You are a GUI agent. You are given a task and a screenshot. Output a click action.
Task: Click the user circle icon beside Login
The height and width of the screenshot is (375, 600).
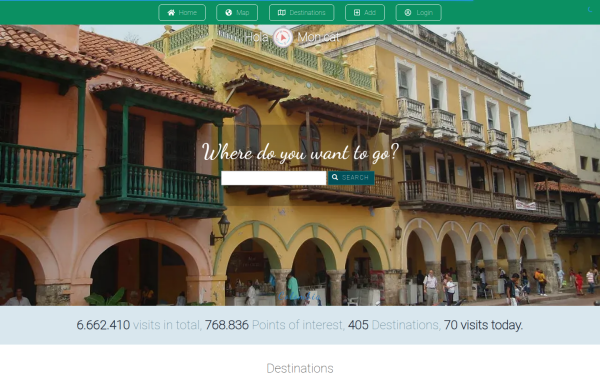pos(408,13)
